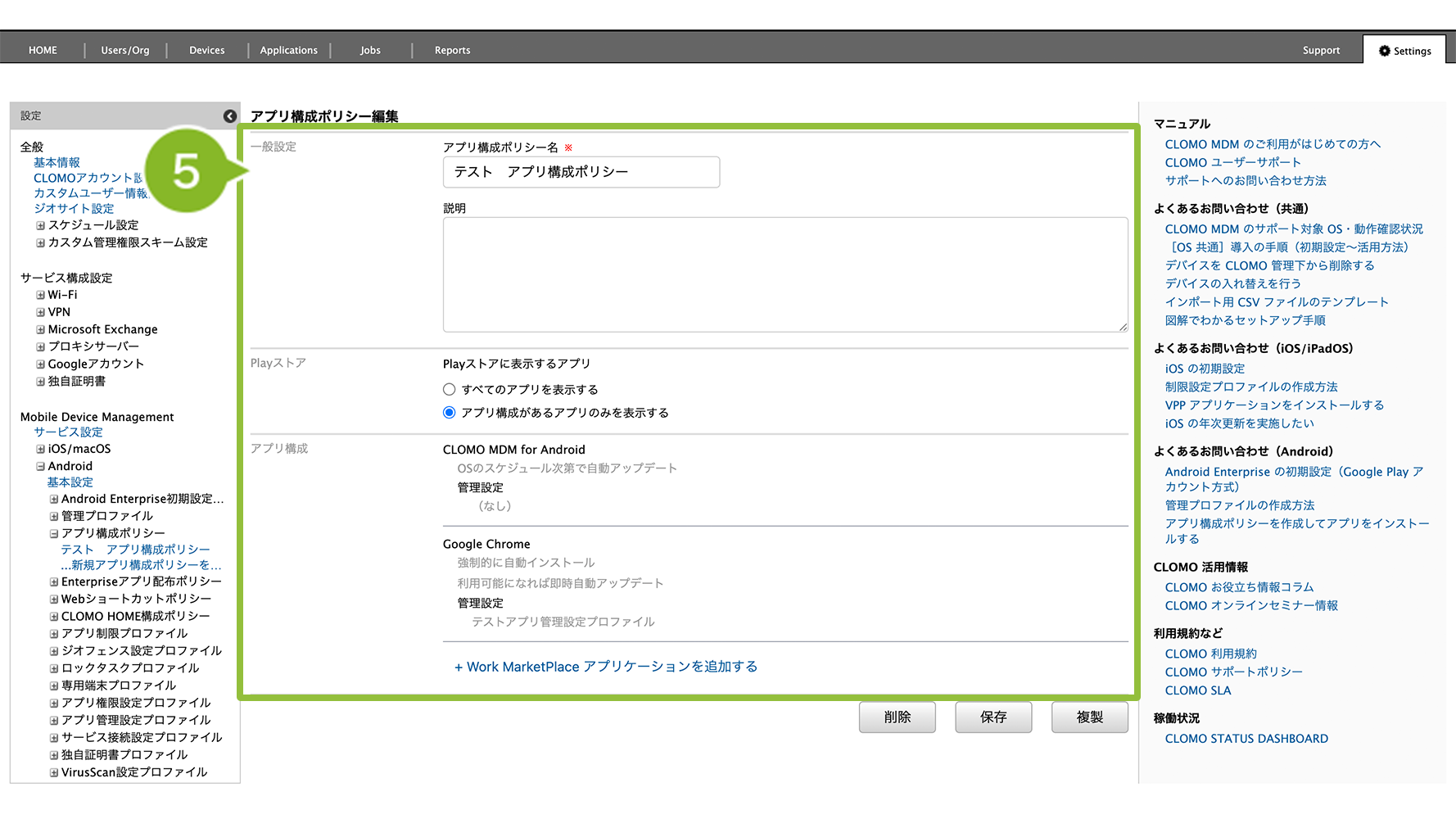This screenshot has width=1456, height=819.
Task: Expand the iOS/macOS plus icon
Action: pyautogui.click(x=40, y=449)
